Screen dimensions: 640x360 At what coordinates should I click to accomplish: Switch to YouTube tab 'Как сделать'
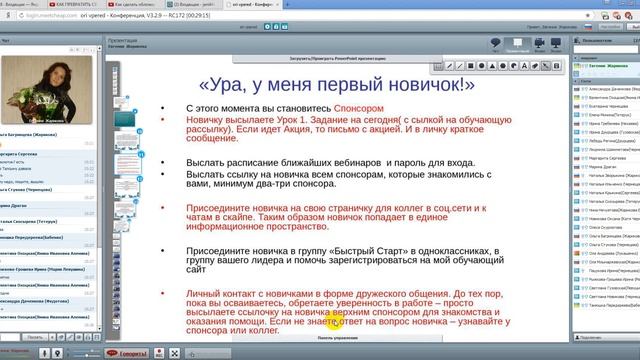(x=135, y=4)
